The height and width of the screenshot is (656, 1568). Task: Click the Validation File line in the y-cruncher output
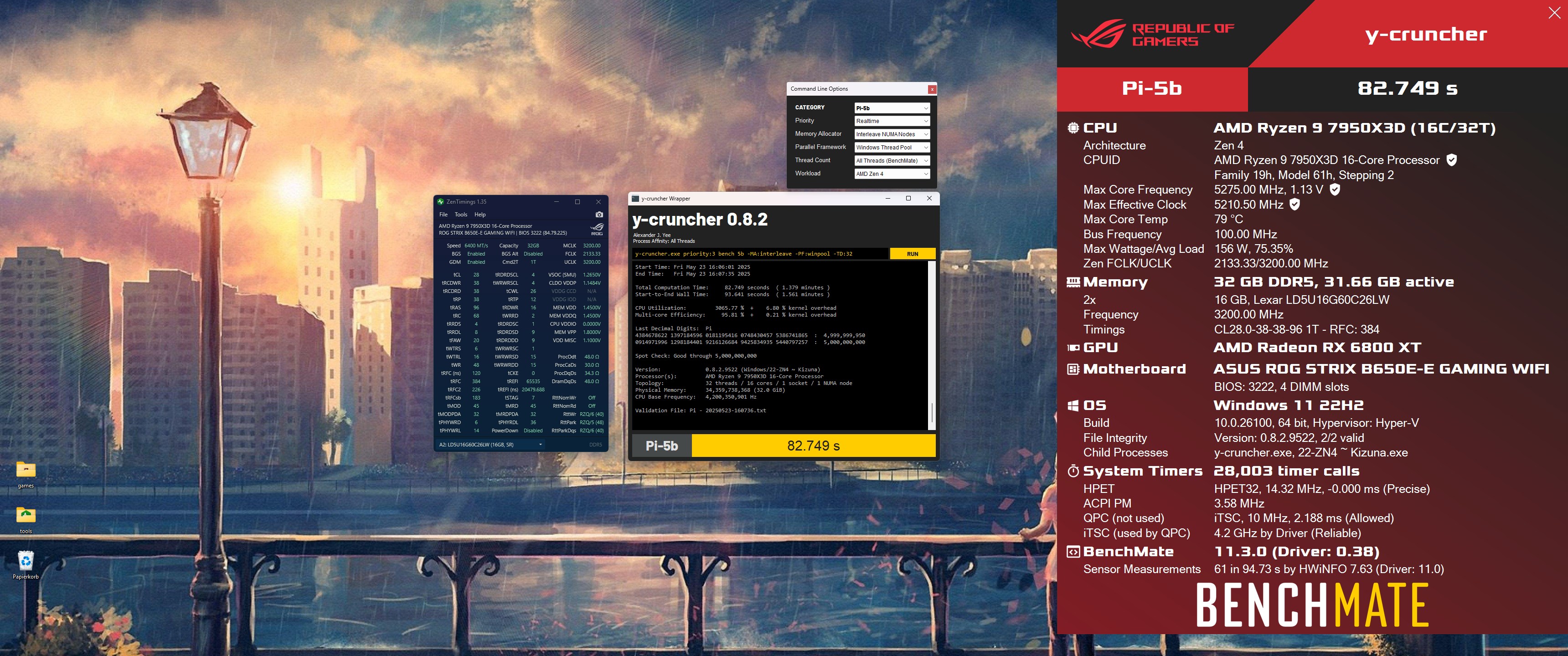701,410
